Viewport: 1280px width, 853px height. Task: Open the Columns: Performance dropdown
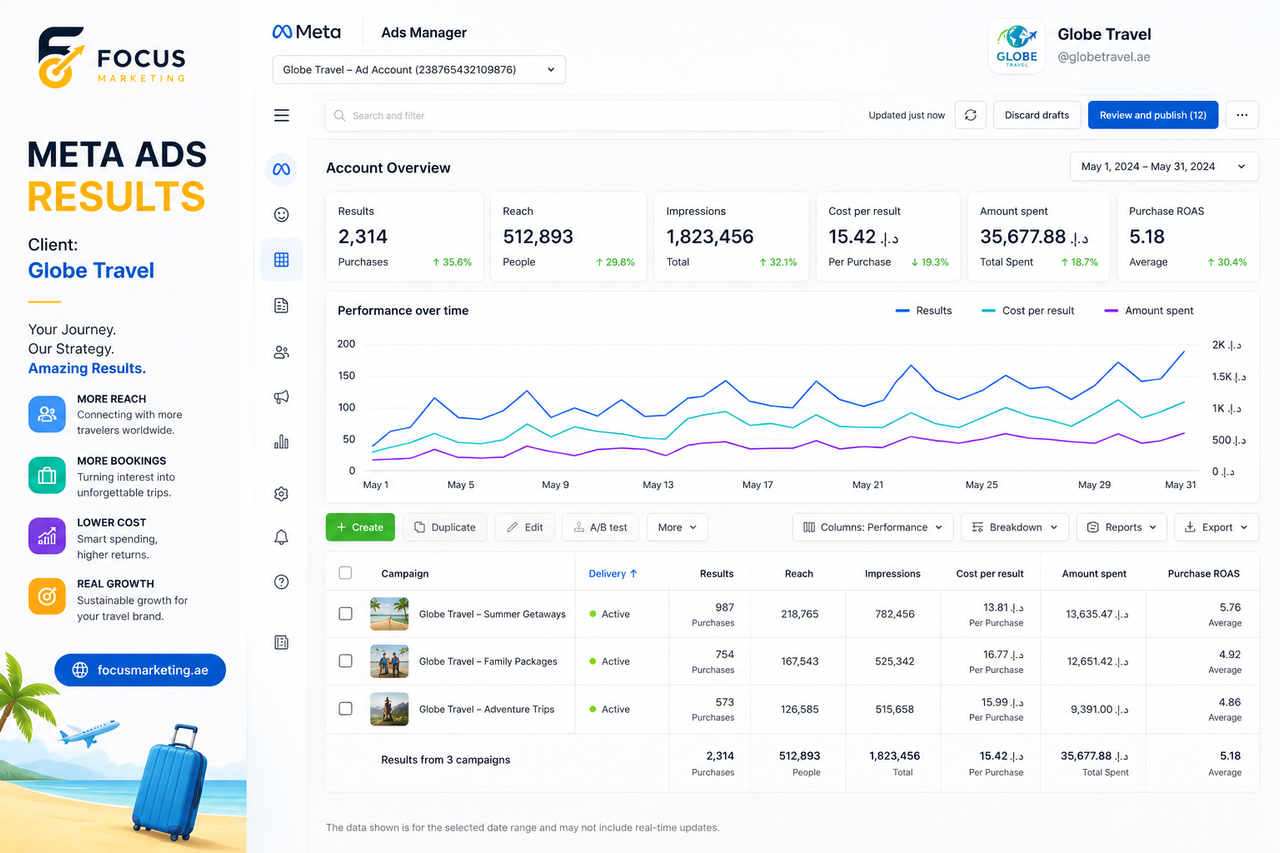pyautogui.click(x=873, y=527)
